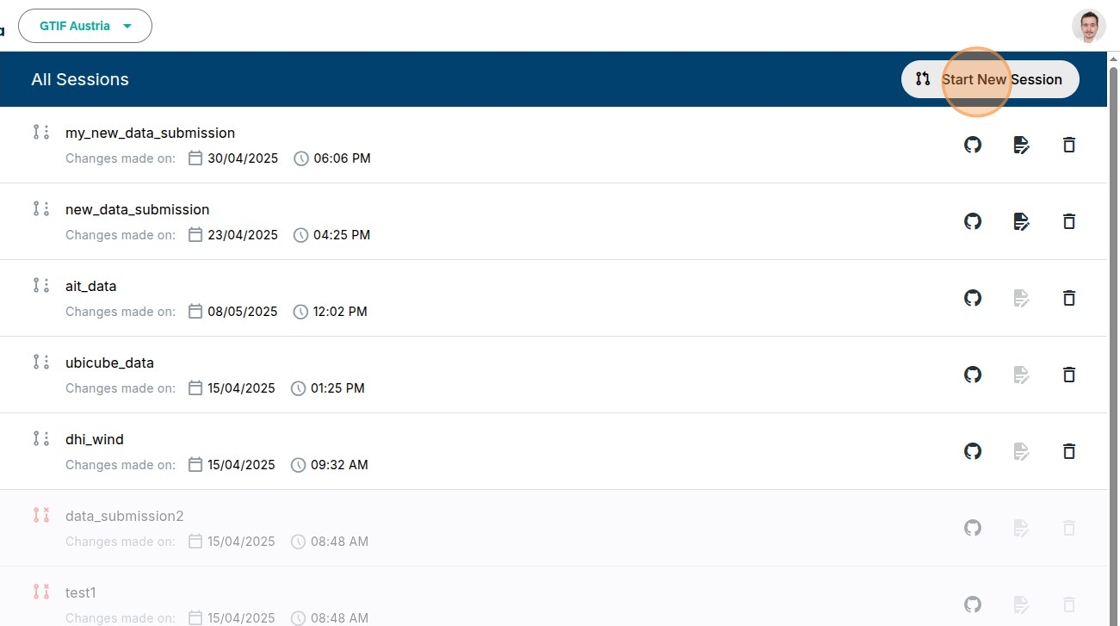Delete the dhi_wind session
This screenshot has height=626, width=1120.
tap(1069, 451)
